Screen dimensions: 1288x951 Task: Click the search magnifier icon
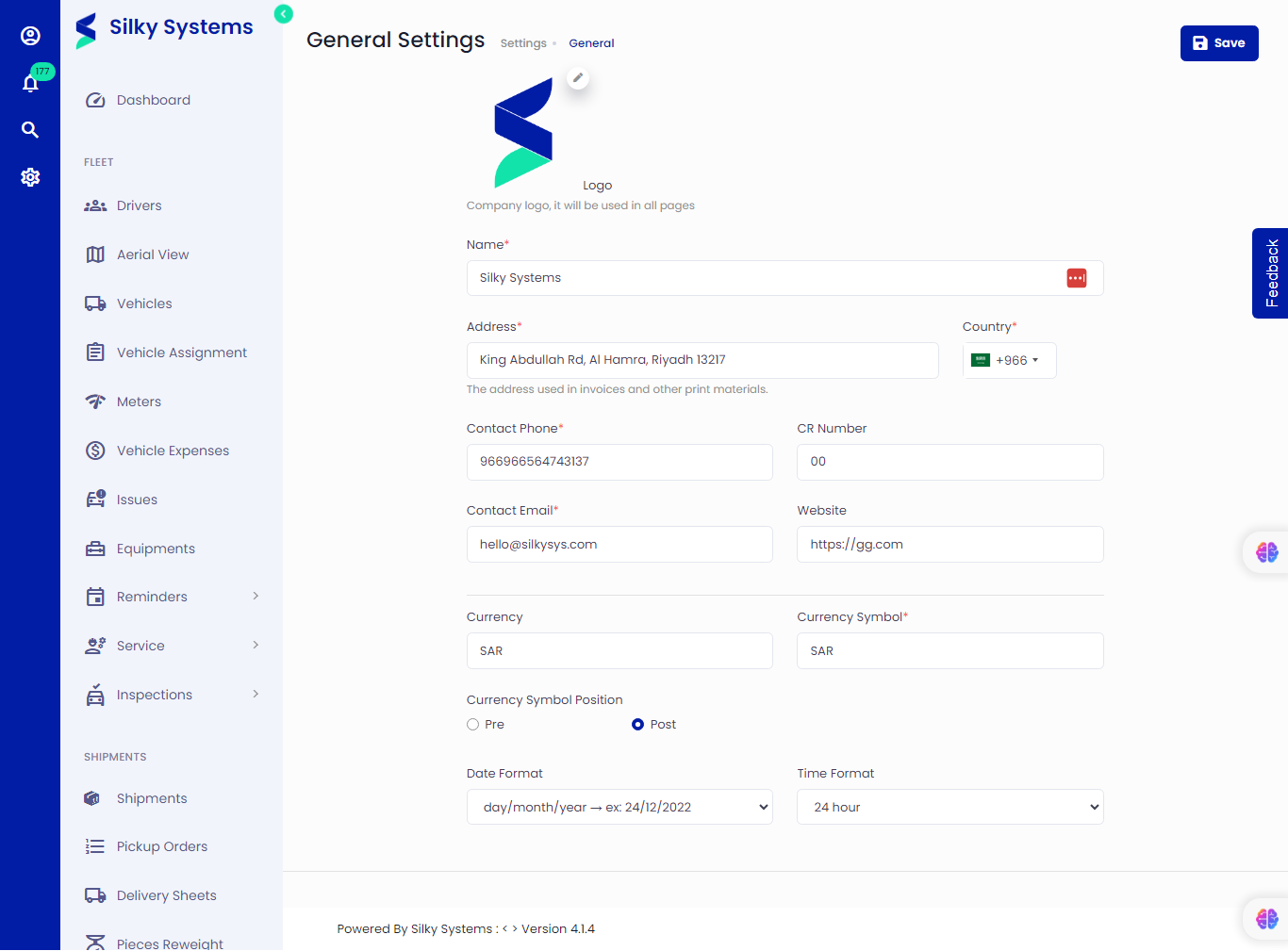click(30, 130)
